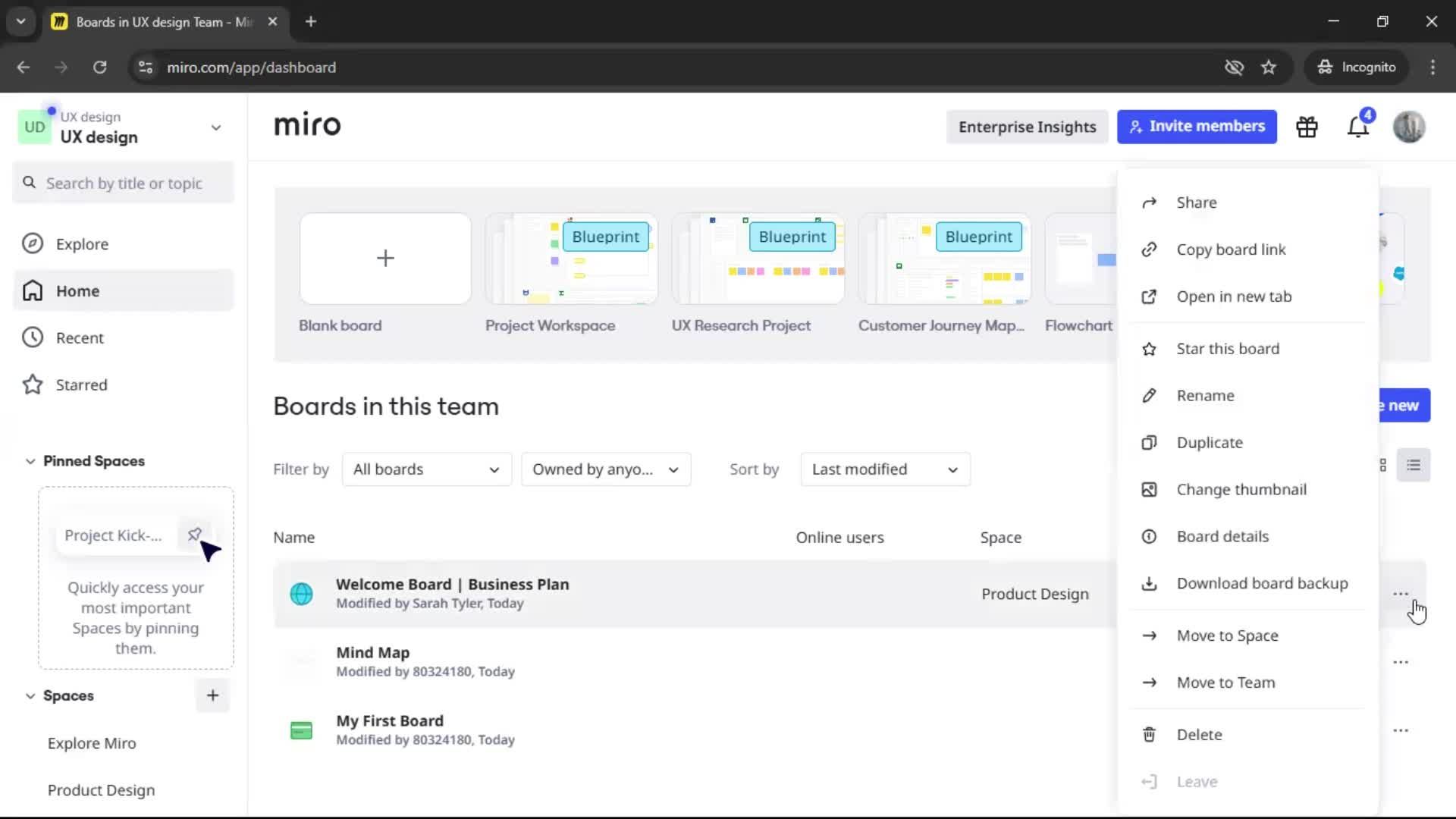Image resolution: width=1456 pixels, height=819 pixels.
Task: Open the Explore Miro space
Action: 92,743
